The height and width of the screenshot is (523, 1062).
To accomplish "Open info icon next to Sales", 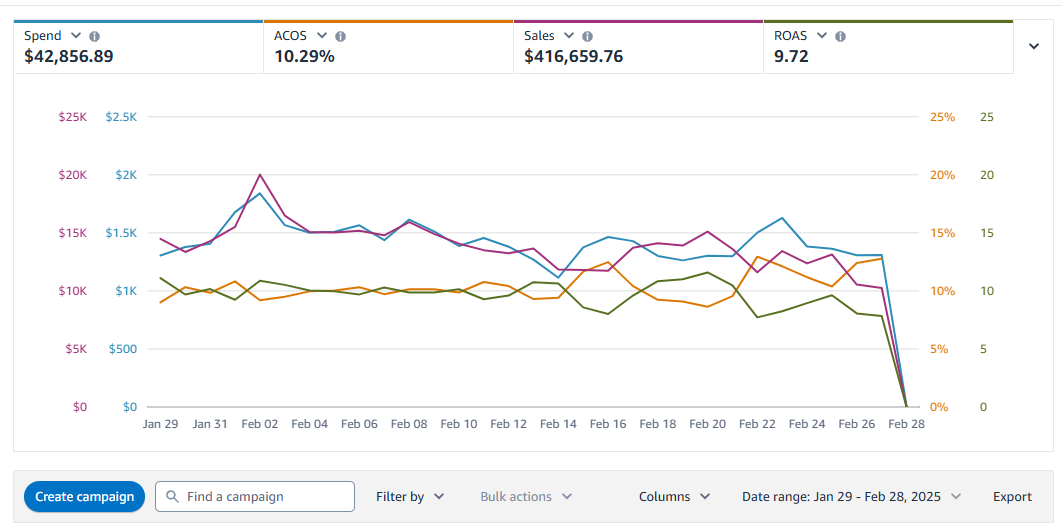I will tap(588, 36).
